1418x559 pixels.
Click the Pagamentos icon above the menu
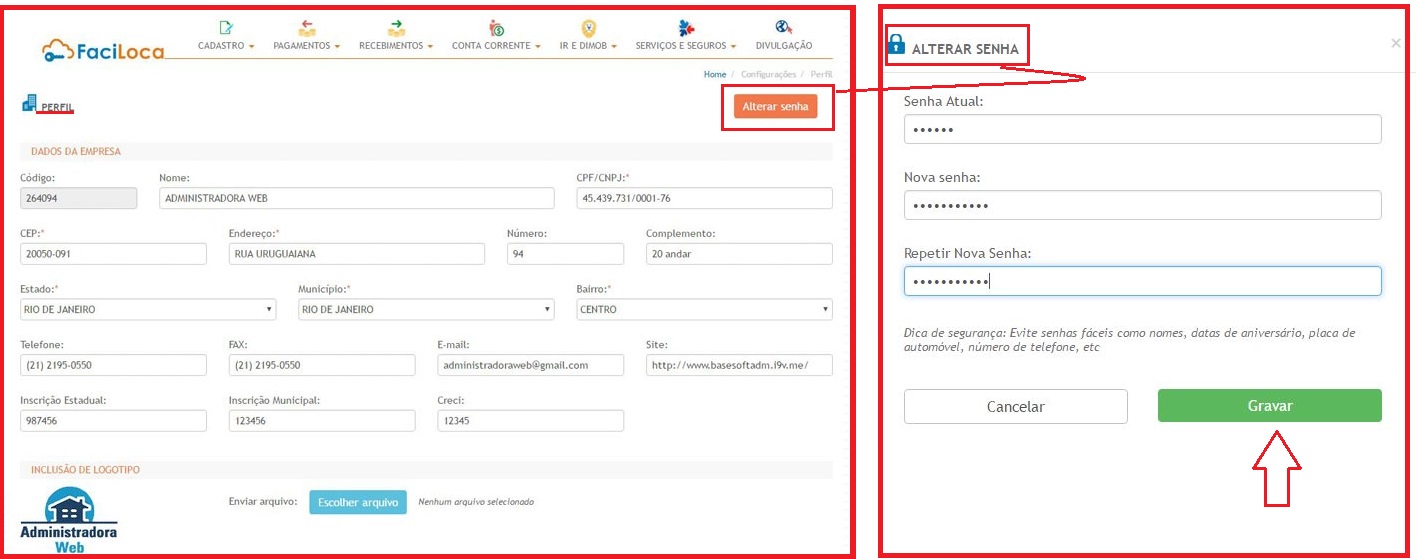coord(307,28)
